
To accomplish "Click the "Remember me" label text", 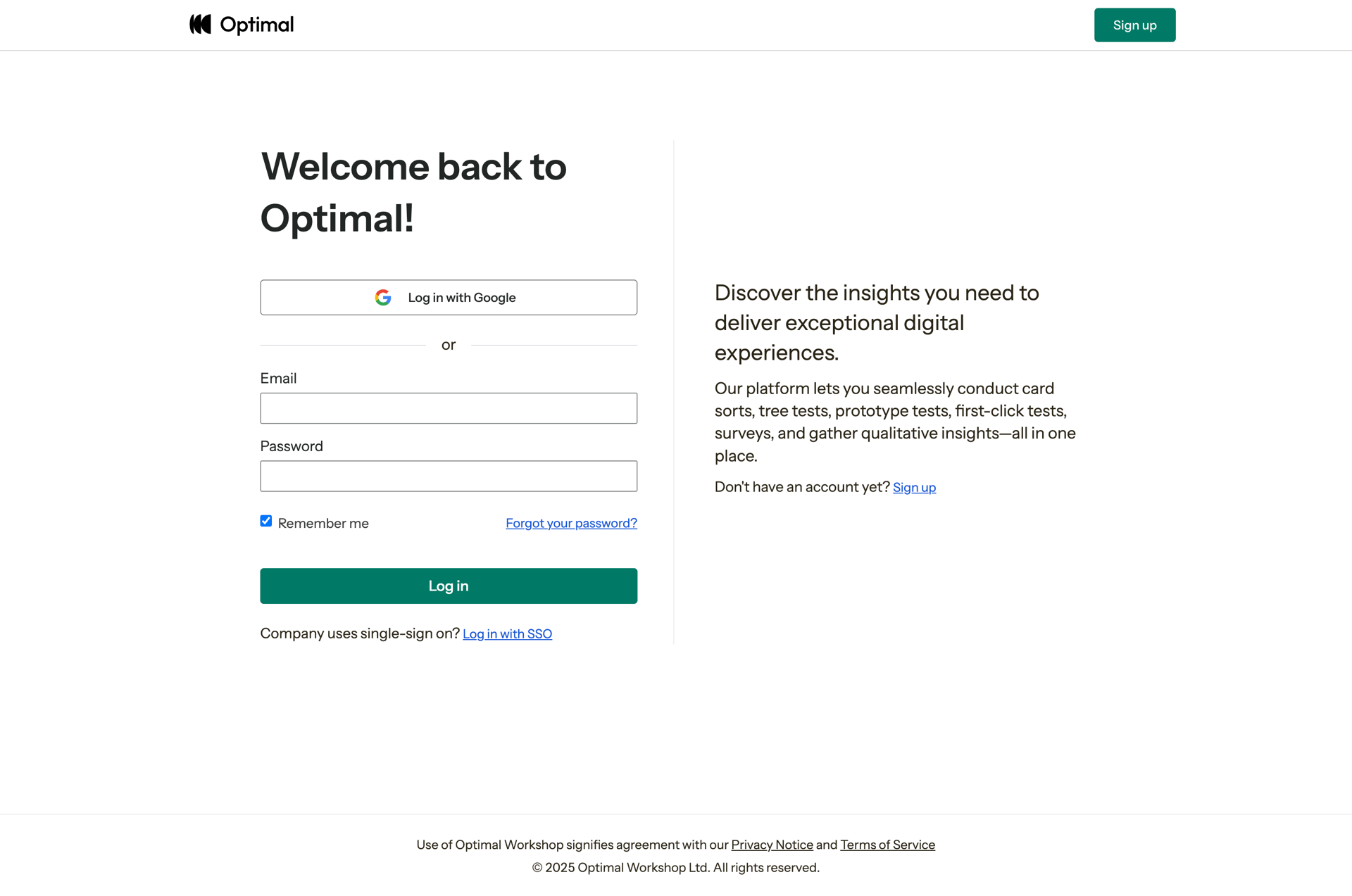I will pos(323,524).
